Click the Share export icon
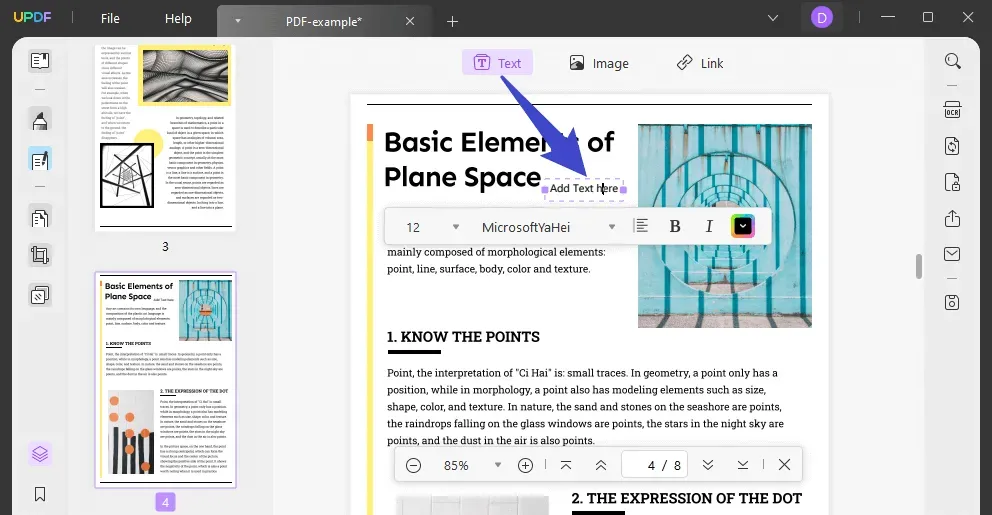Screen dimensions: 992x515 952,219
